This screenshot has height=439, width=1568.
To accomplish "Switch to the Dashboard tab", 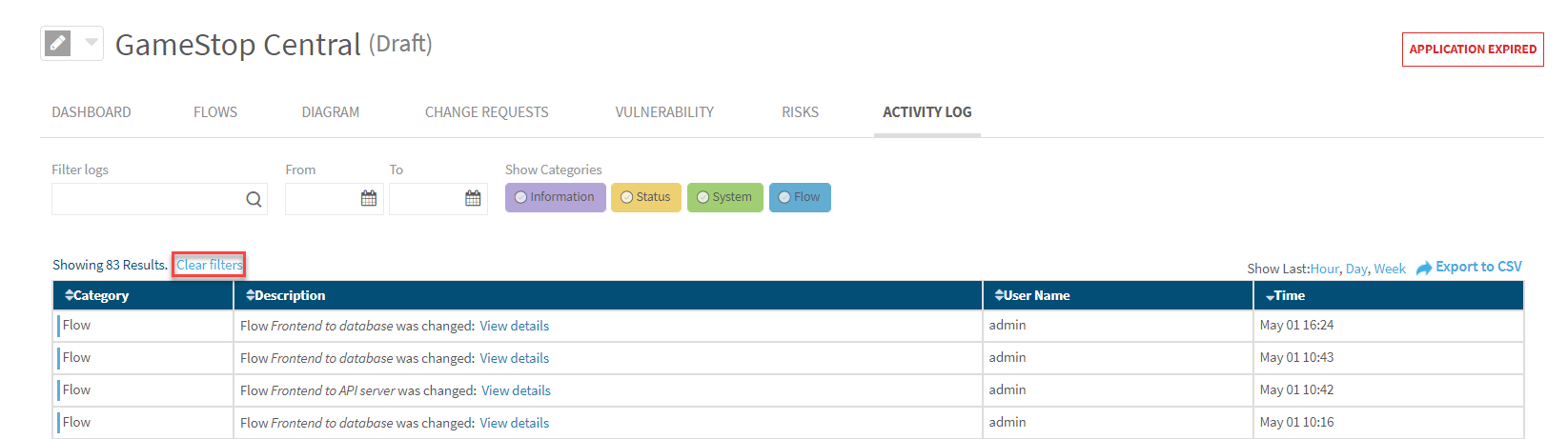I will point(92,112).
